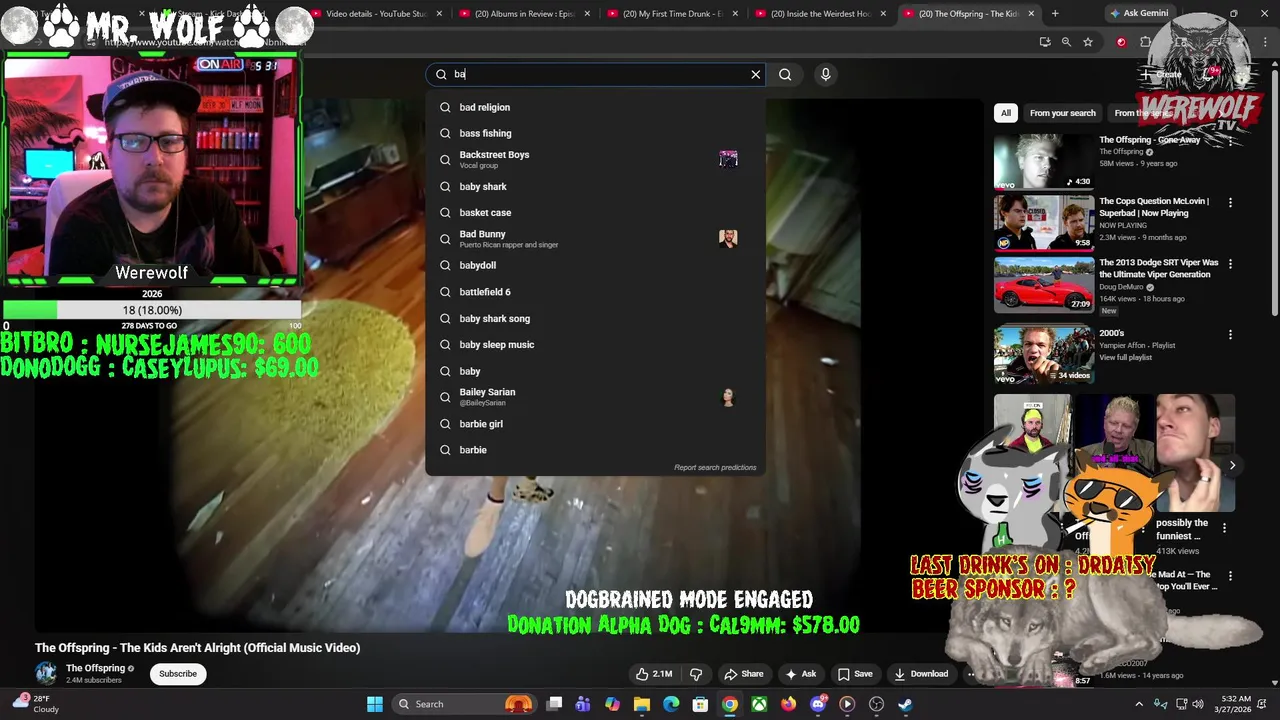This screenshot has width=1280, height=720.
Task: Select 'baby sleep music' suggestion
Action: [595, 344]
